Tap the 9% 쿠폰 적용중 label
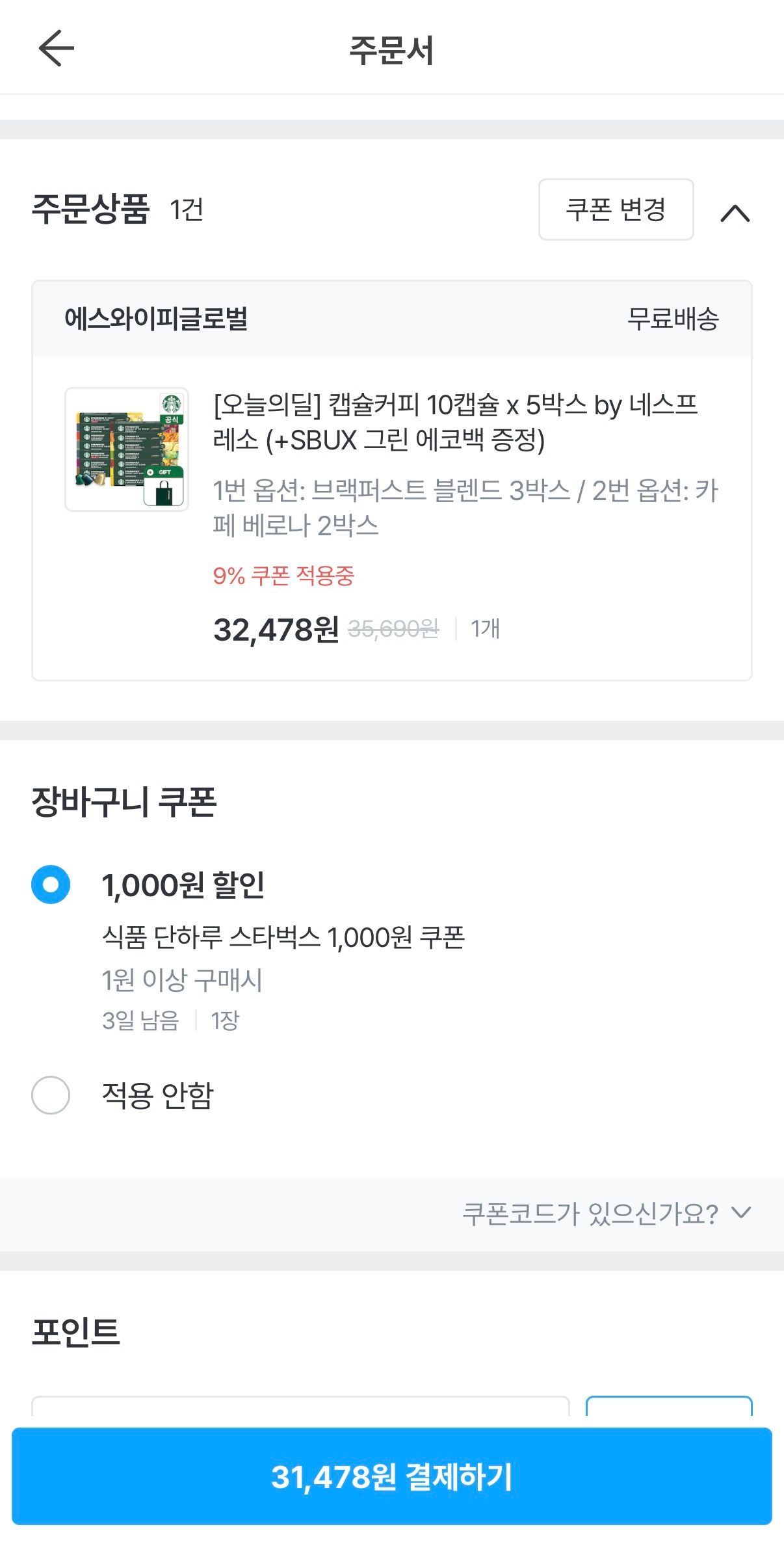784x1557 pixels. point(283,576)
